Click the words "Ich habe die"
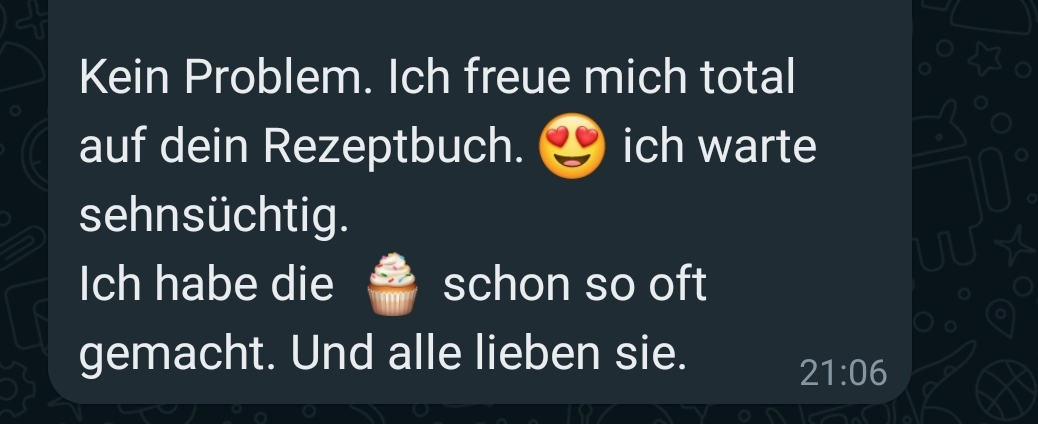This screenshot has width=1038, height=424. (207, 285)
